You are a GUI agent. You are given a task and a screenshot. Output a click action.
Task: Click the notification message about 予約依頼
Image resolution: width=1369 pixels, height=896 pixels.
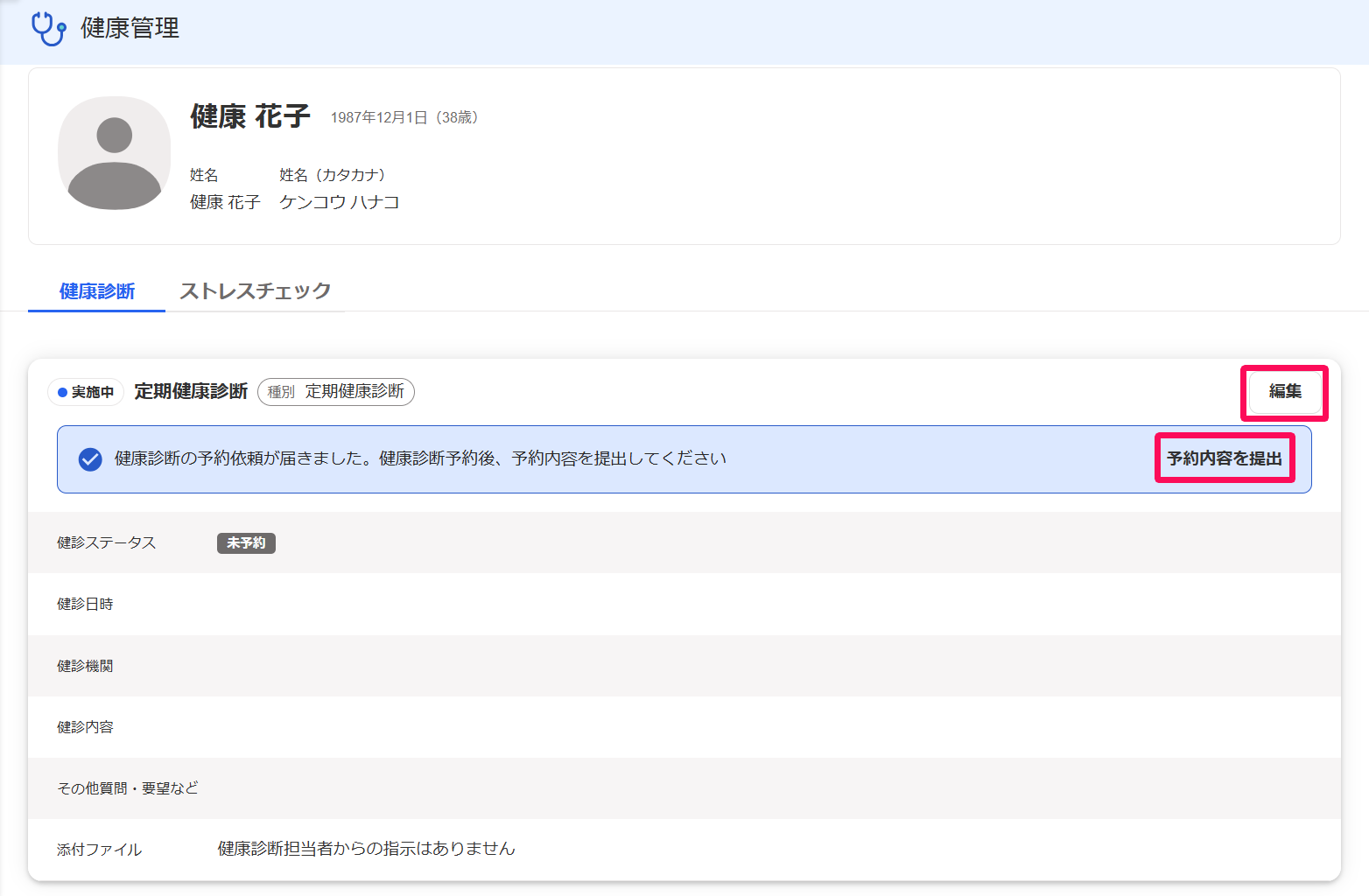[x=420, y=458]
